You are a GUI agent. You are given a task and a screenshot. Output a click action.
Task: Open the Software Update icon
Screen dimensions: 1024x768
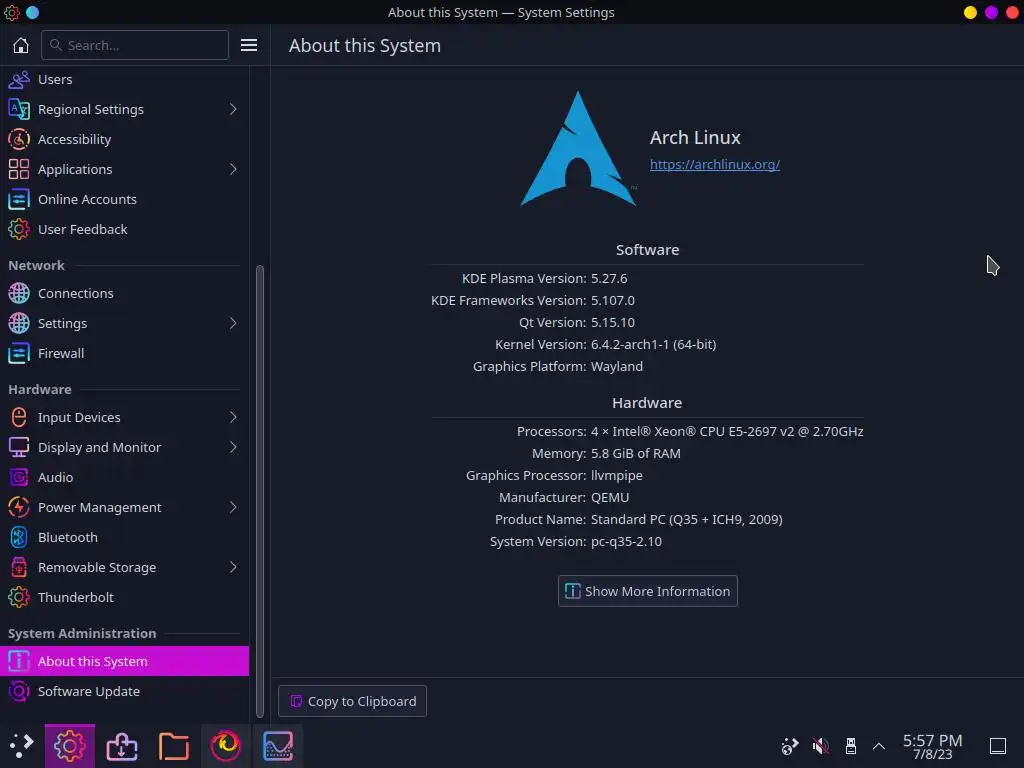(x=19, y=692)
